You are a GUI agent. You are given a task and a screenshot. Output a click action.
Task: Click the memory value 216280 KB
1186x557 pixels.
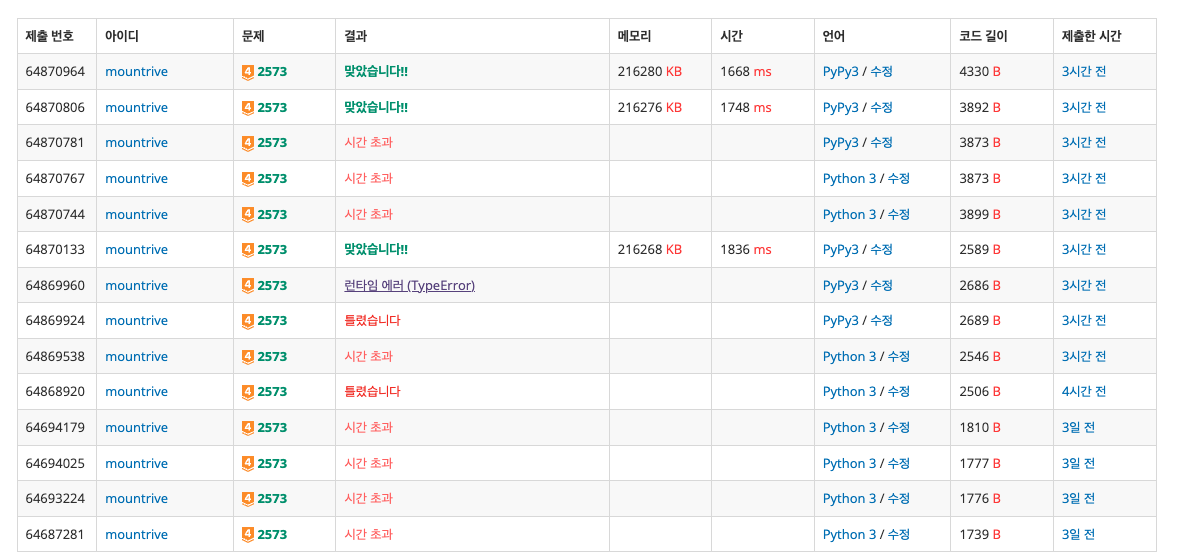(x=650, y=72)
